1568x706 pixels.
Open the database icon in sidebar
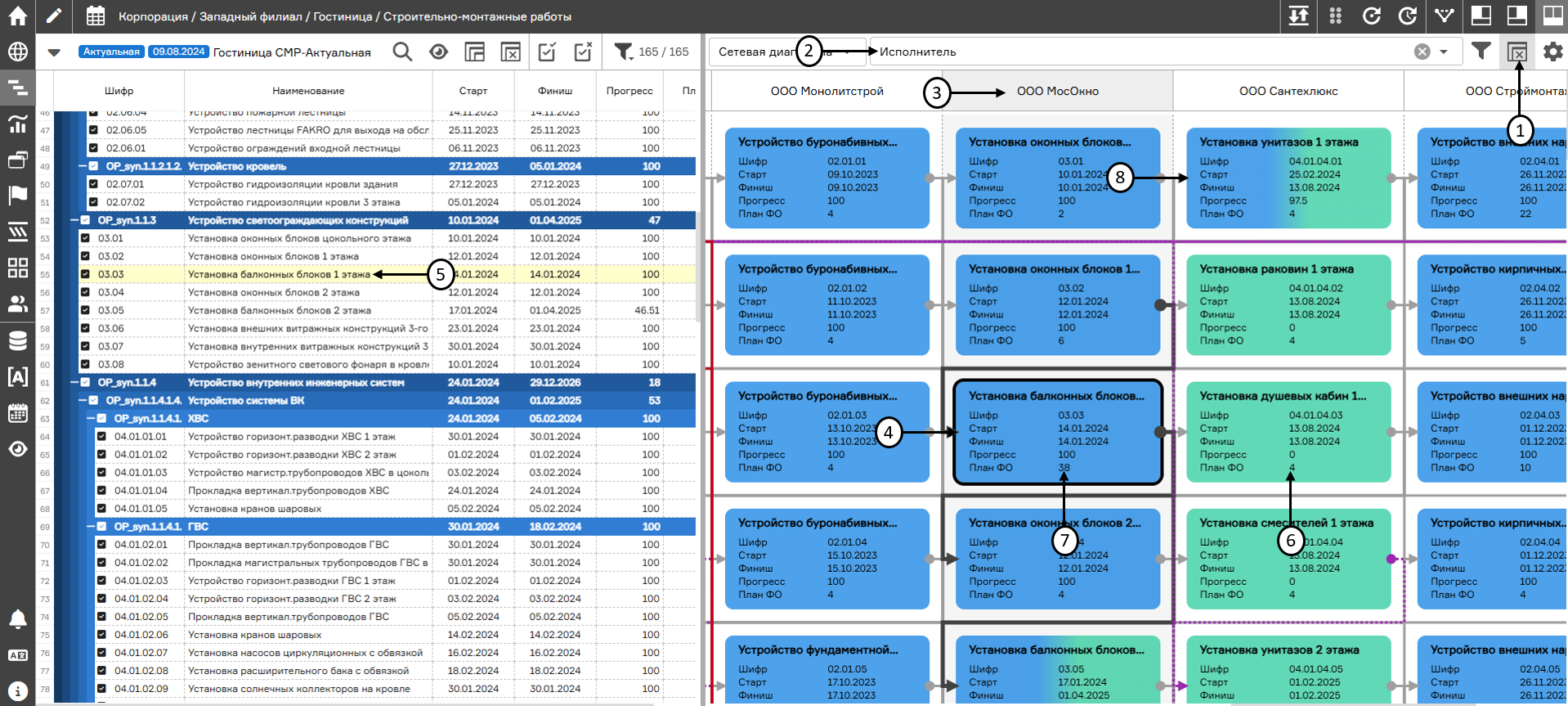tap(17, 340)
